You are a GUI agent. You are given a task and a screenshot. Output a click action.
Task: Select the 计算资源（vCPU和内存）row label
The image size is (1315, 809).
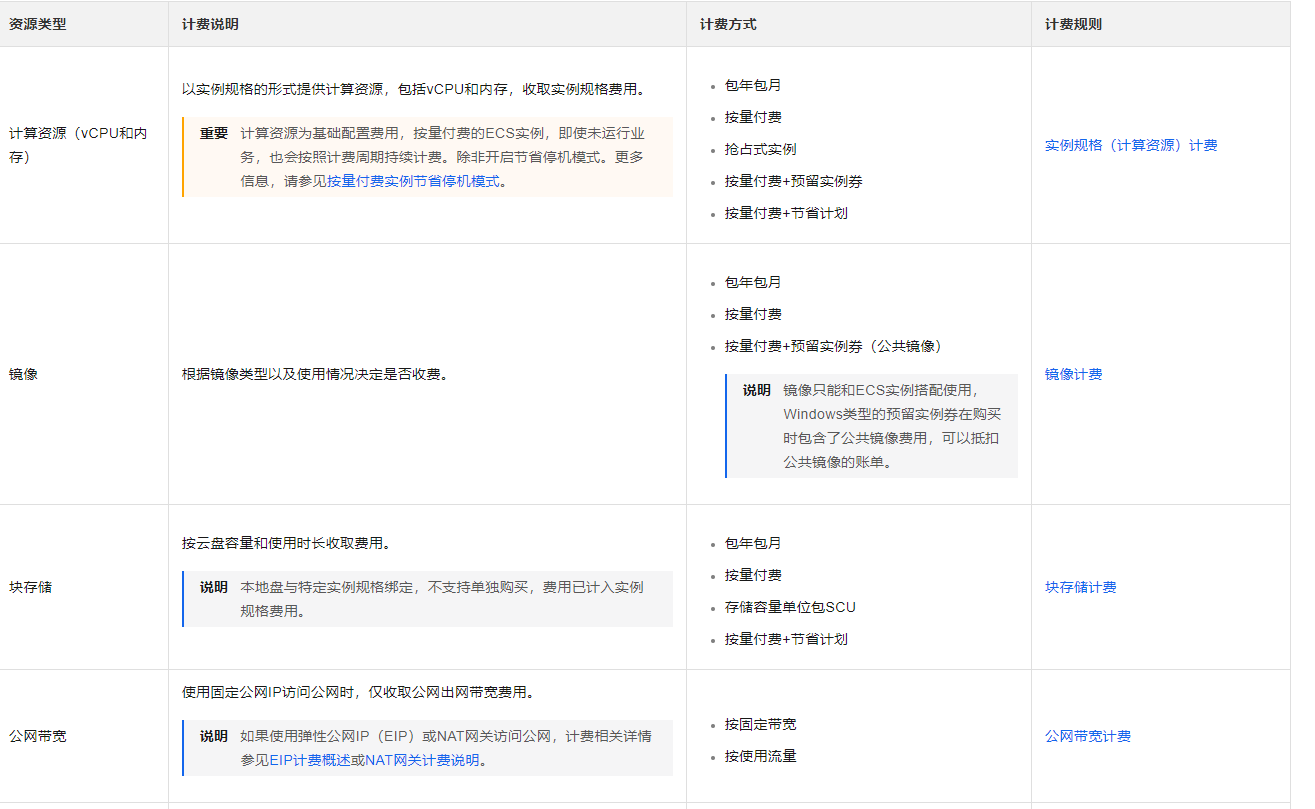coord(79,145)
